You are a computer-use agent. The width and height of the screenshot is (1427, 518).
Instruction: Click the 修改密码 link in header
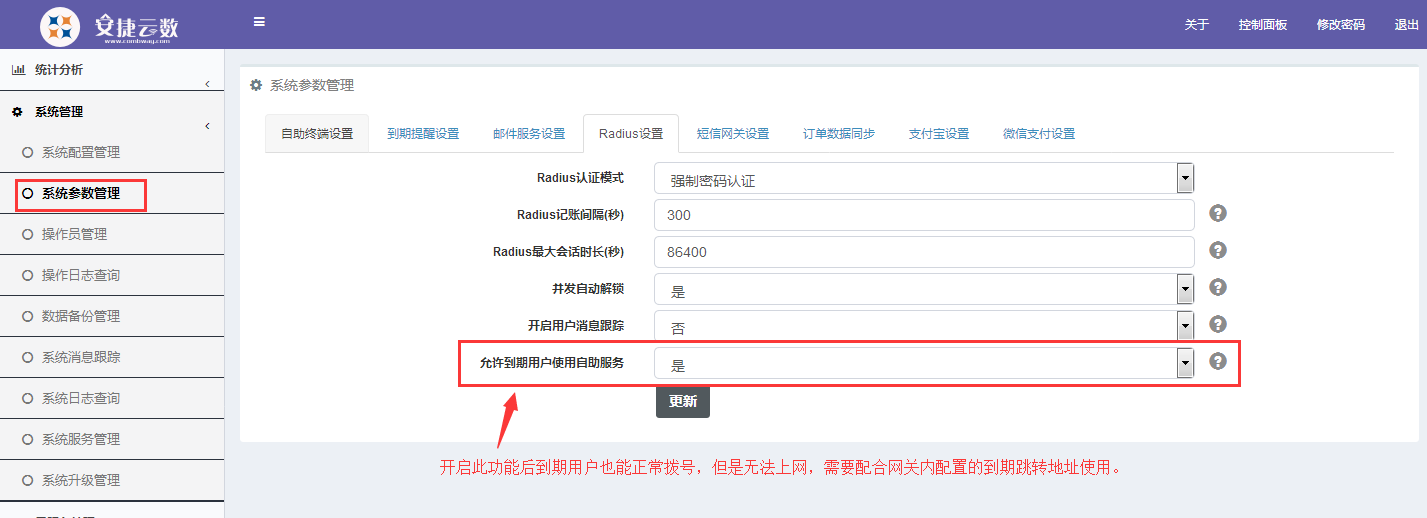point(1340,25)
